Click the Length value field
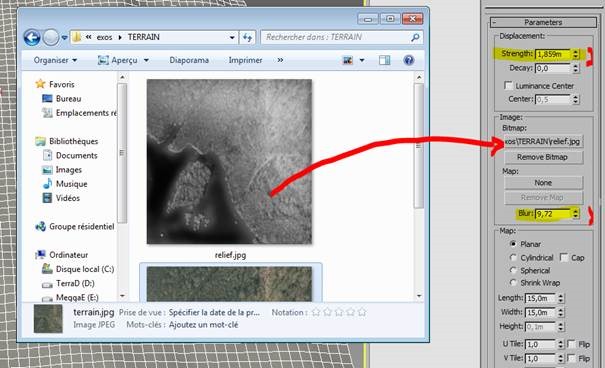 pos(541,298)
